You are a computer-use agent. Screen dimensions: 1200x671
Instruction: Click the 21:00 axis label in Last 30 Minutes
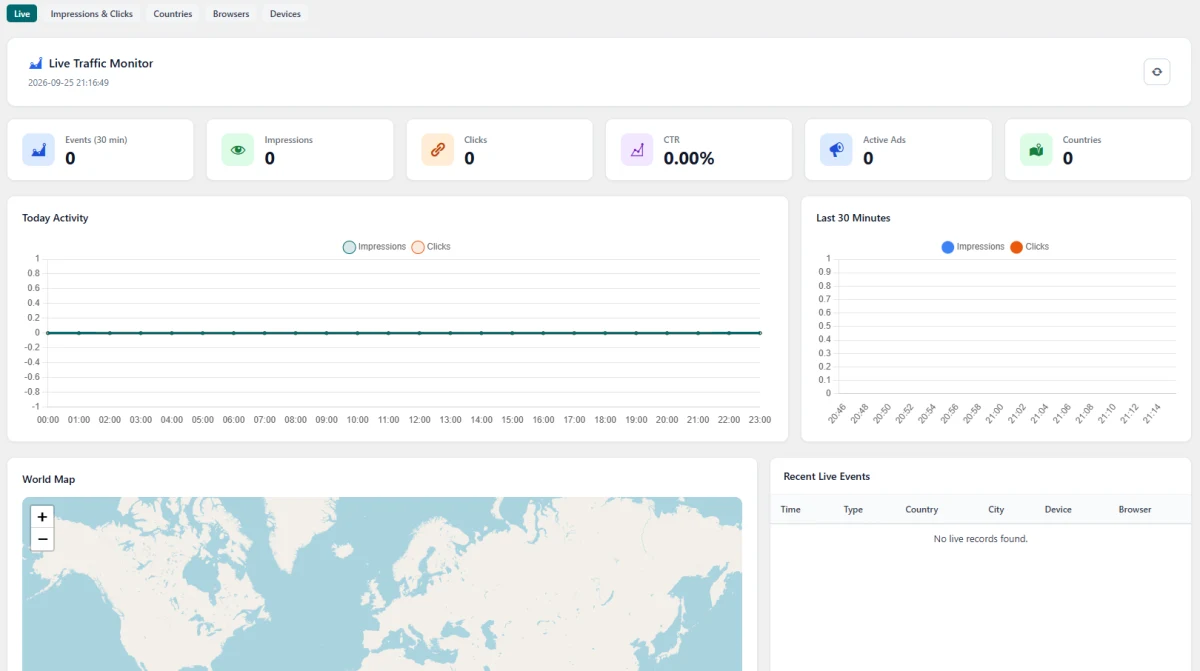(992, 415)
